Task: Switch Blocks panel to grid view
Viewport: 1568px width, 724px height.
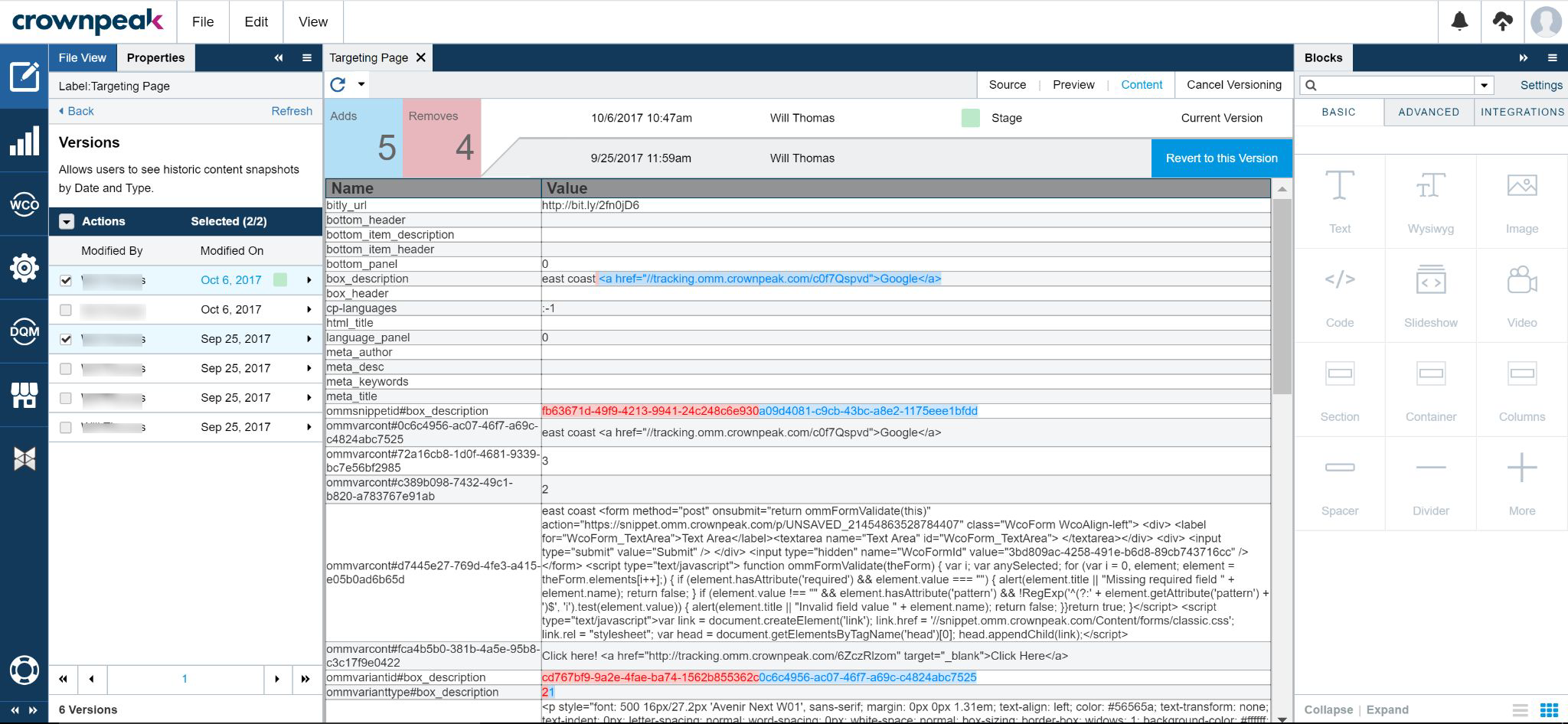Action: 1549,709
